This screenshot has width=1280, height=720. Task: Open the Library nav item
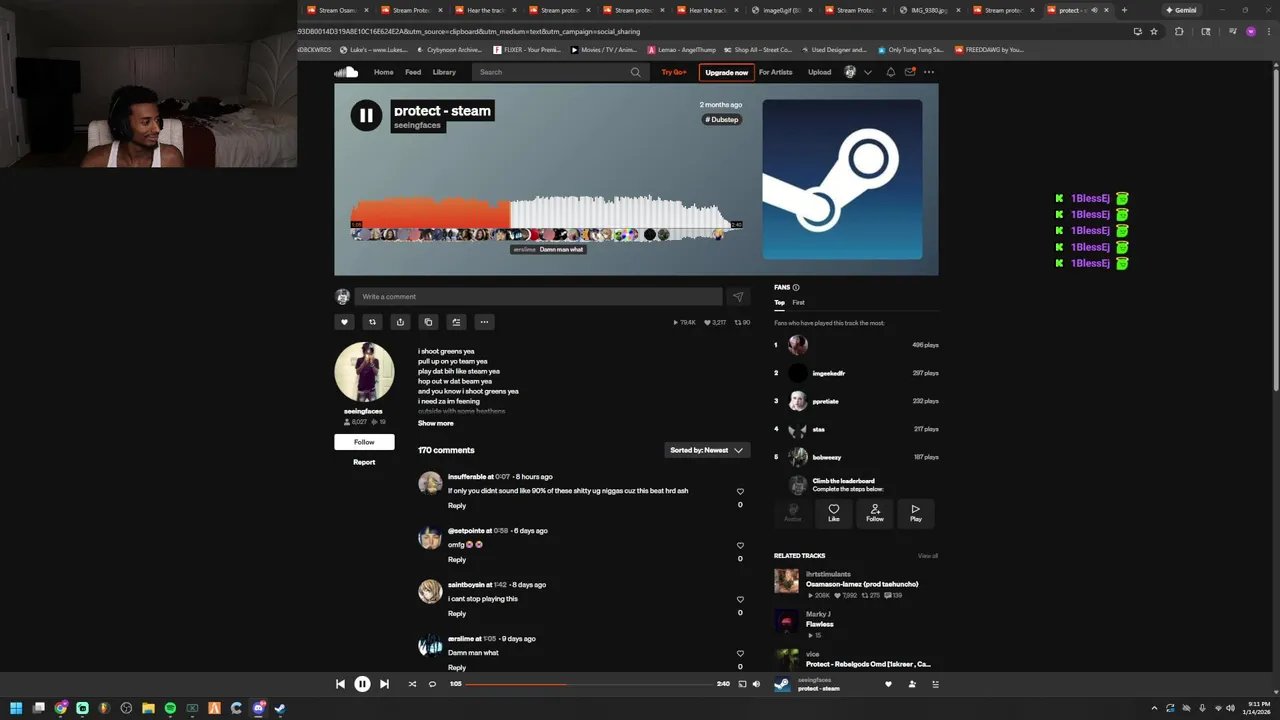[444, 72]
